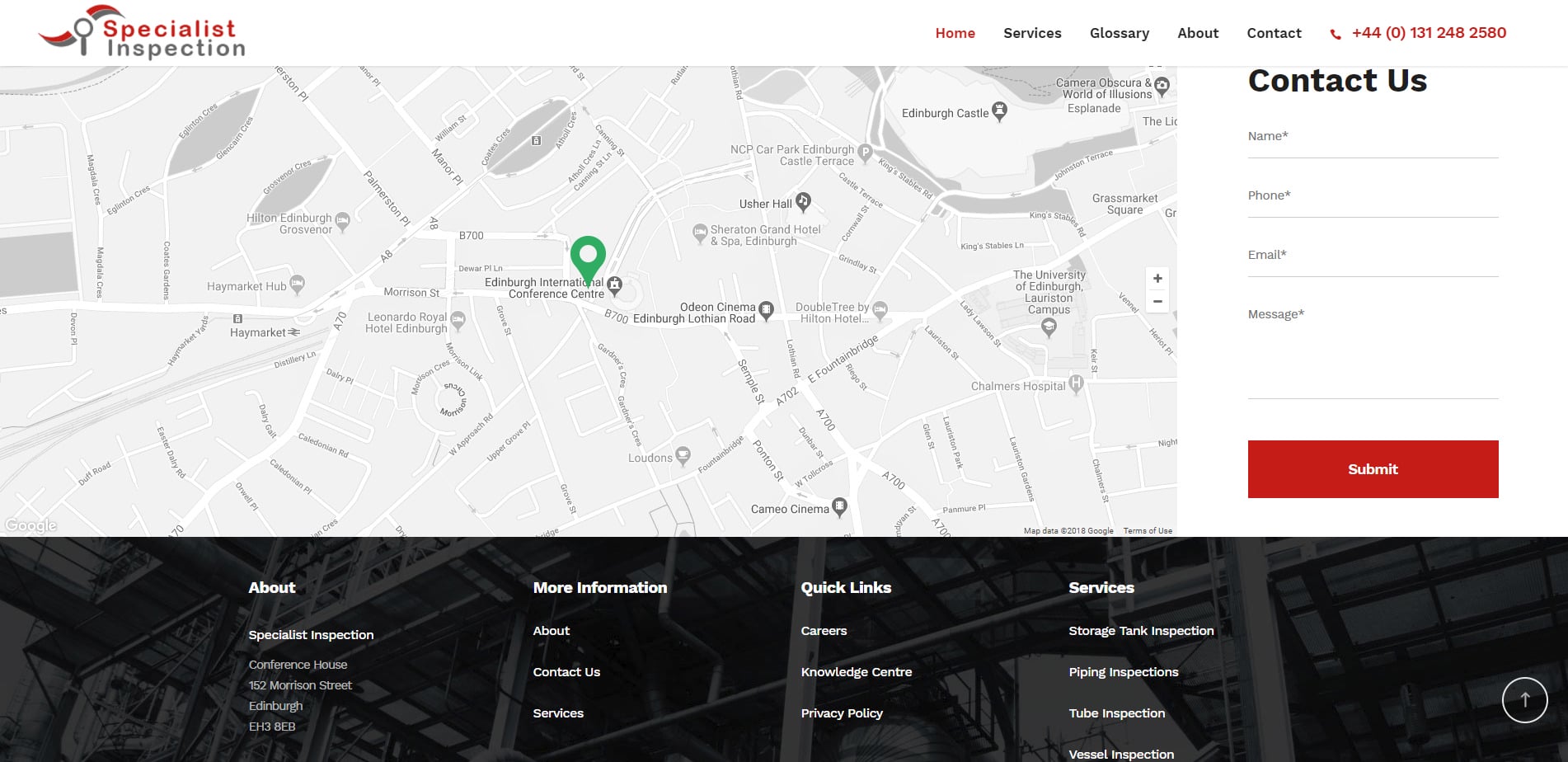Click the Loudons map marker icon

pyautogui.click(x=683, y=455)
